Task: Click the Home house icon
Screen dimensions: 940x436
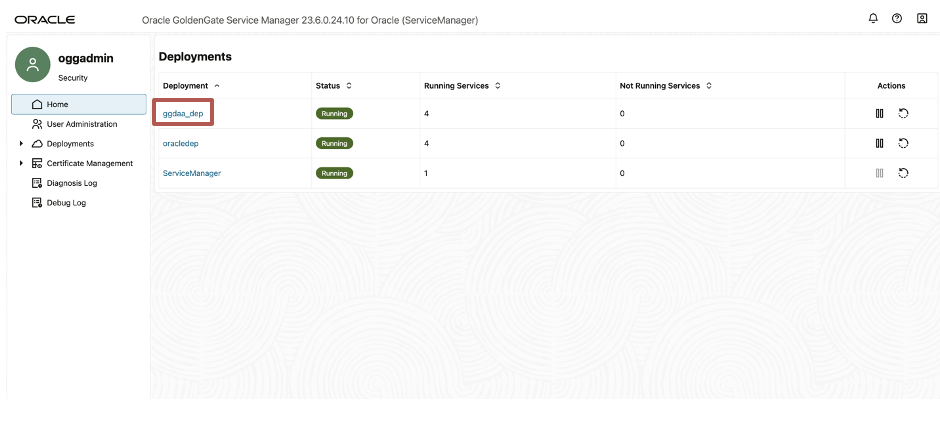Action: (x=37, y=104)
